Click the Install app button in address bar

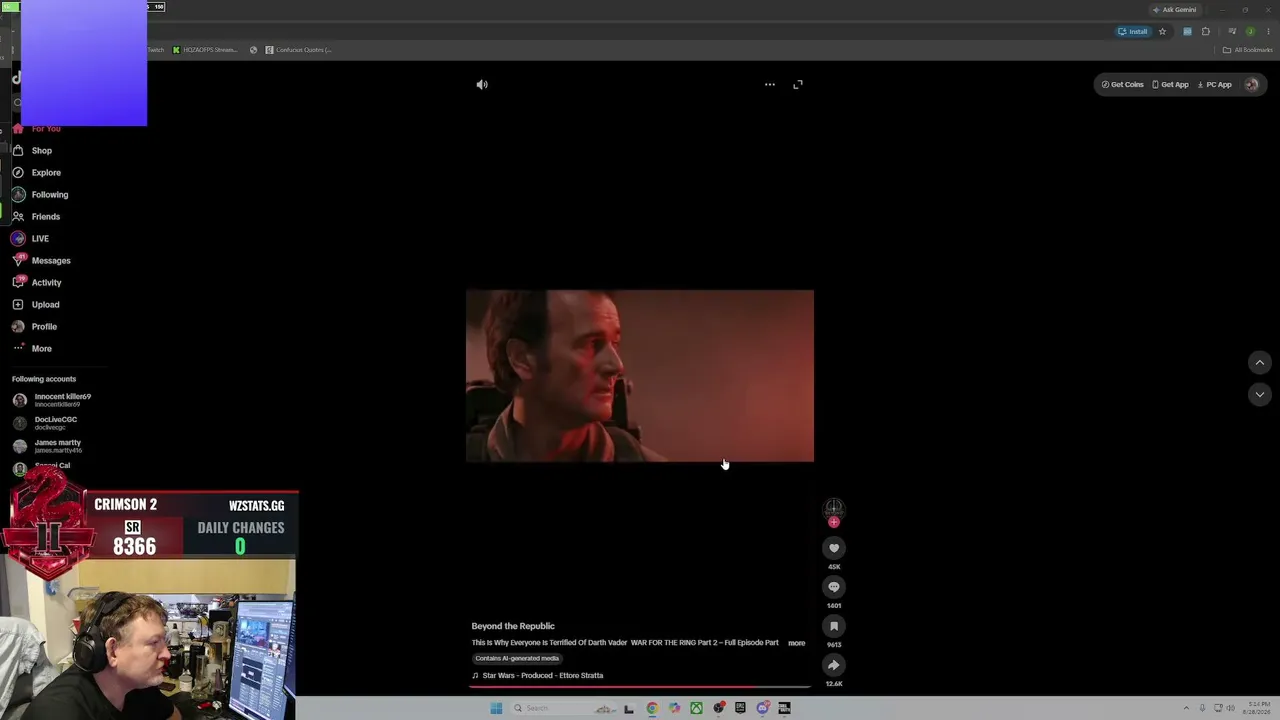point(1133,32)
